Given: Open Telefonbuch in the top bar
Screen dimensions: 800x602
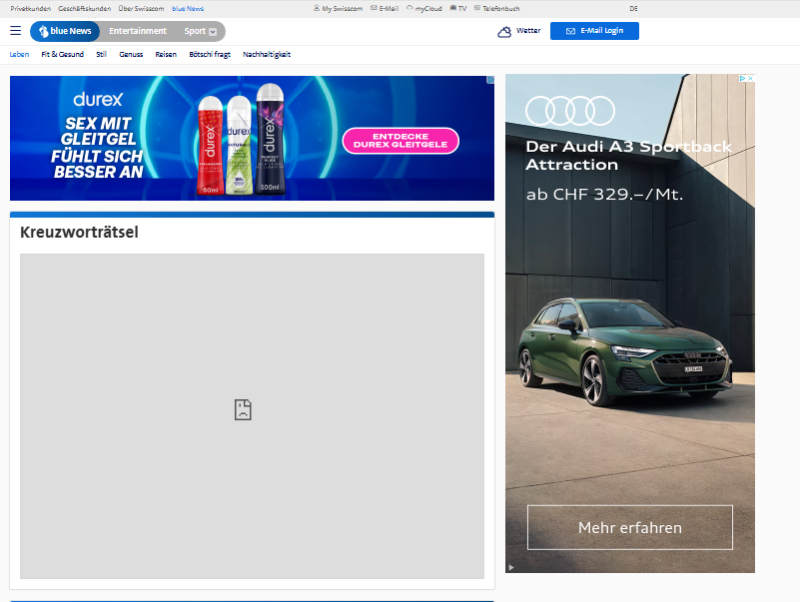Looking at the screenshot, I should 497,8.
